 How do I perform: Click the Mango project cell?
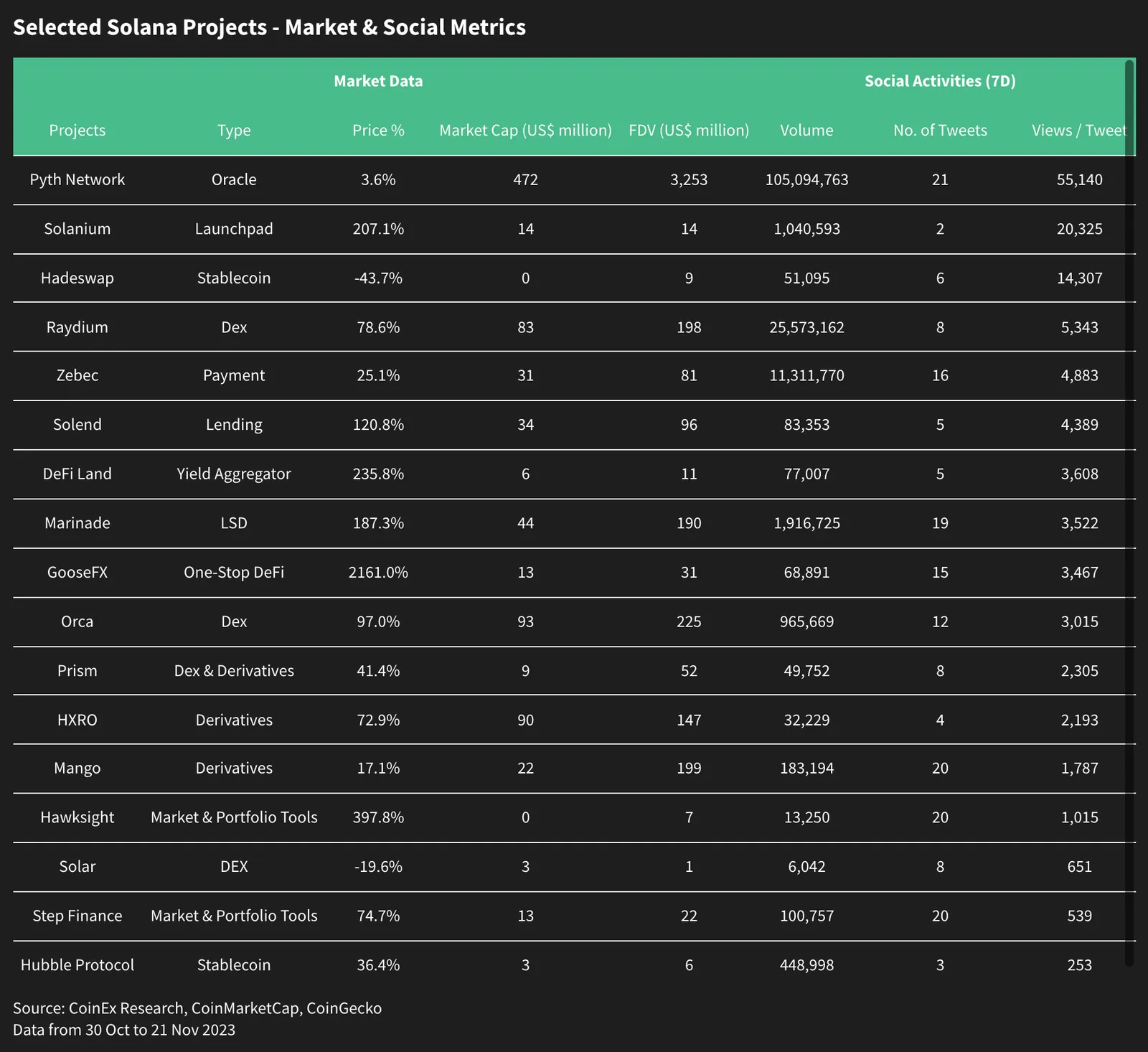point(77,769)
